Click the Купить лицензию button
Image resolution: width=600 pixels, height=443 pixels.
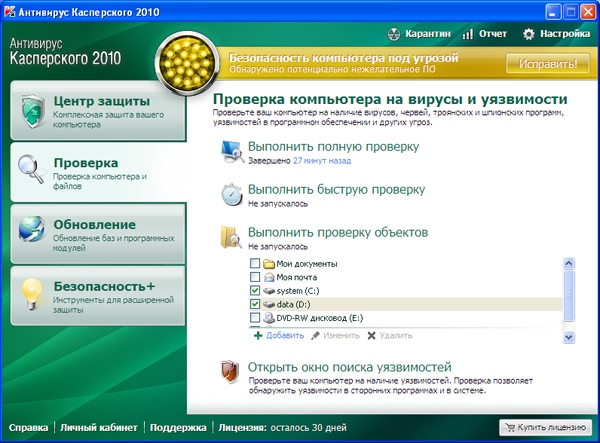546,427
